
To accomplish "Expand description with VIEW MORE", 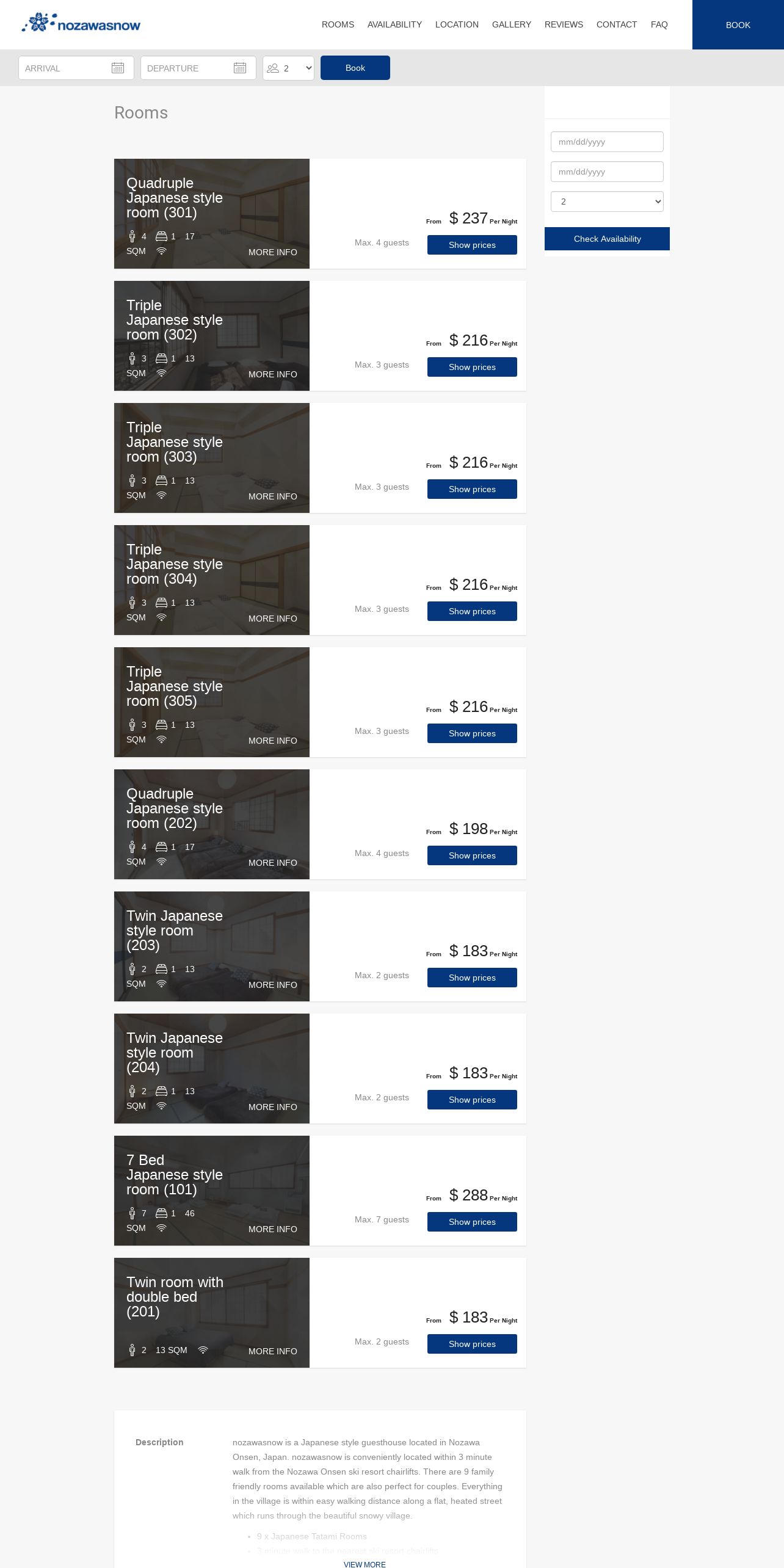I will [365, 1564].
